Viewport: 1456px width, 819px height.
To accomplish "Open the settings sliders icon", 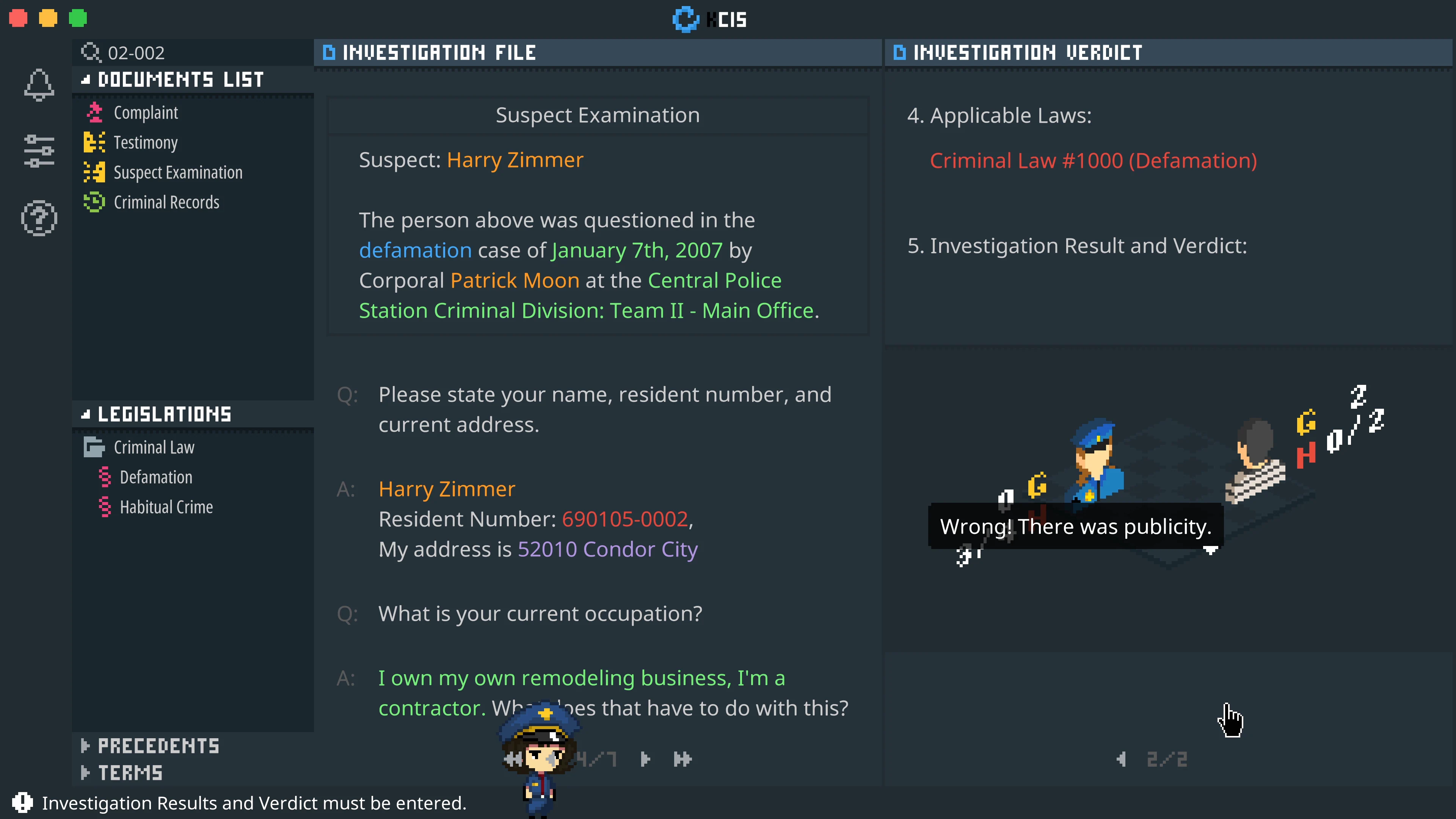I will (39, 150).
